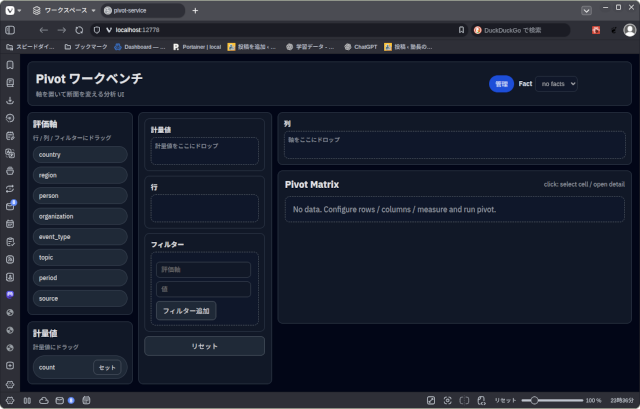Click the browser reload button
The image size is (640, 409).
[x=79, y=30]
